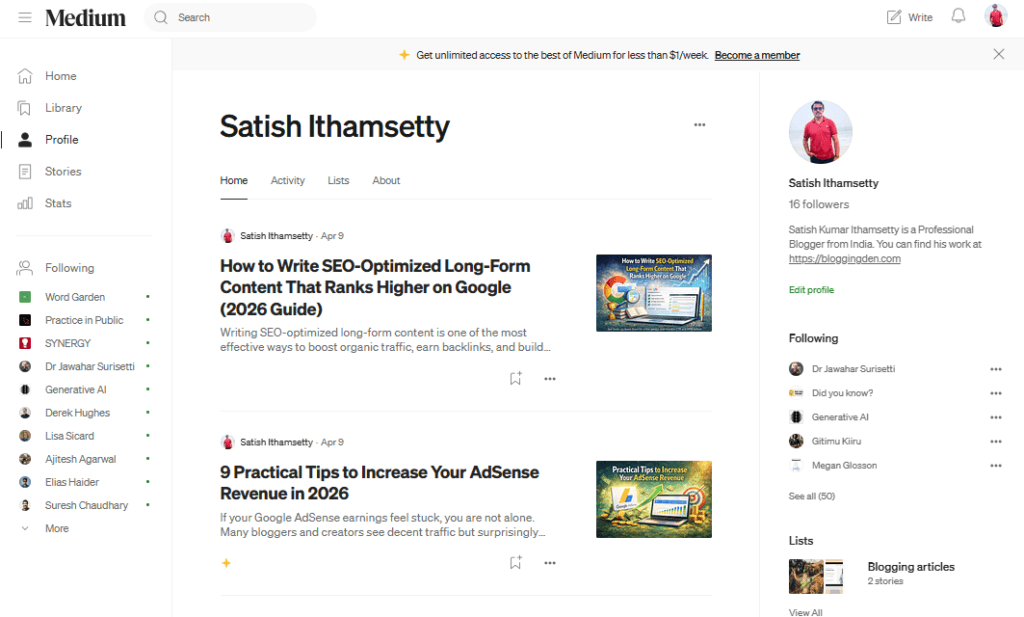Open the Blogging articles list thumbnail
The height and width of the screenshot is (617, 1024).
coord(816,576)
